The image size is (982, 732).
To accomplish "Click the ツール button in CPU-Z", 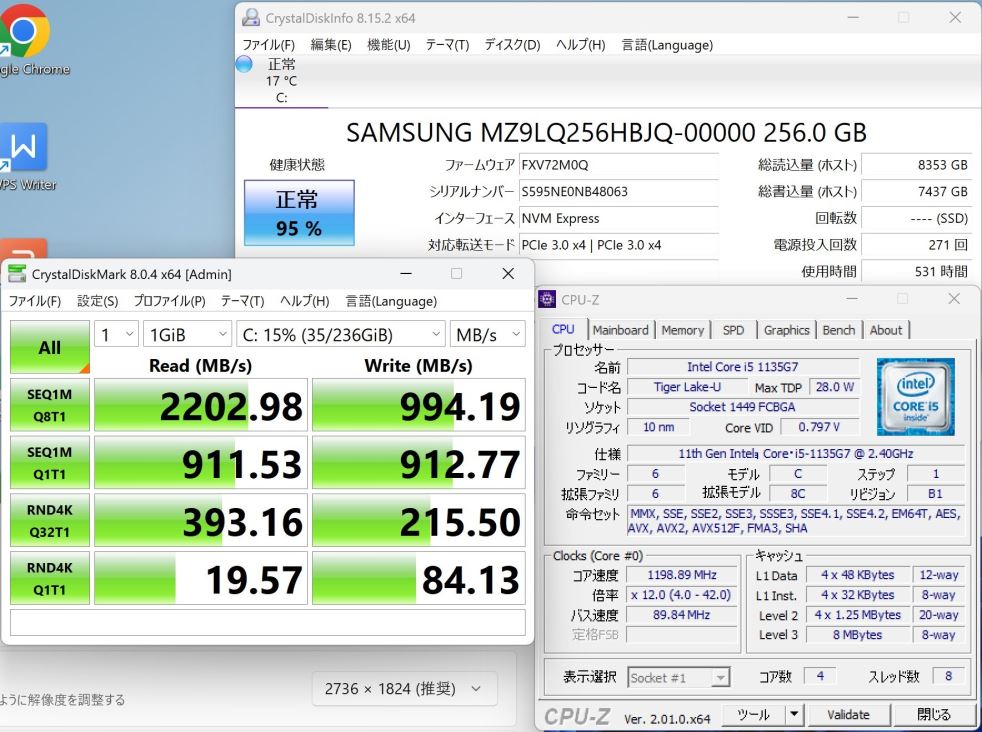I will tap(753, 714).
